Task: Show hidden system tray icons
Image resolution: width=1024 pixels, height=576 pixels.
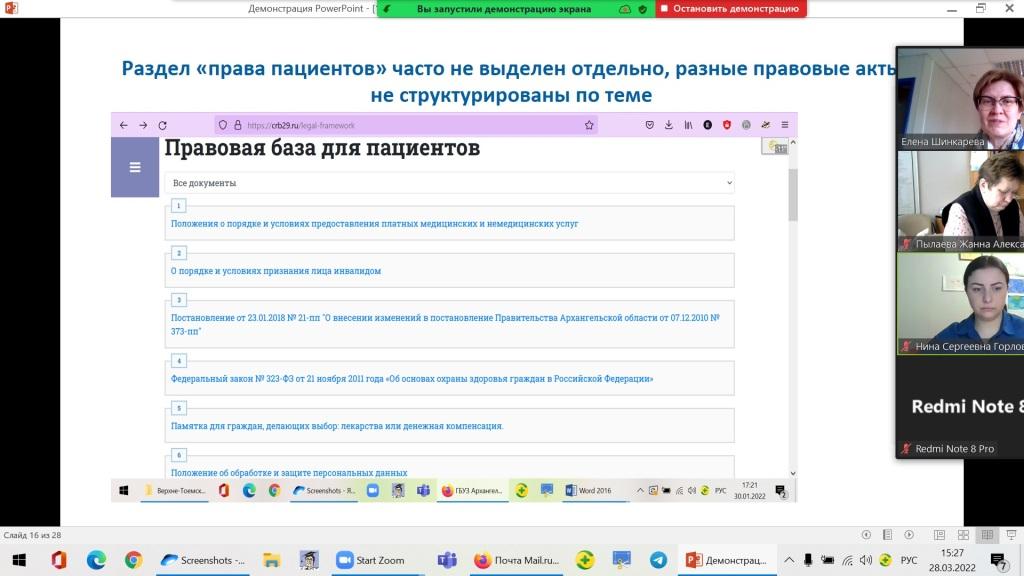Action: point(789,560)
